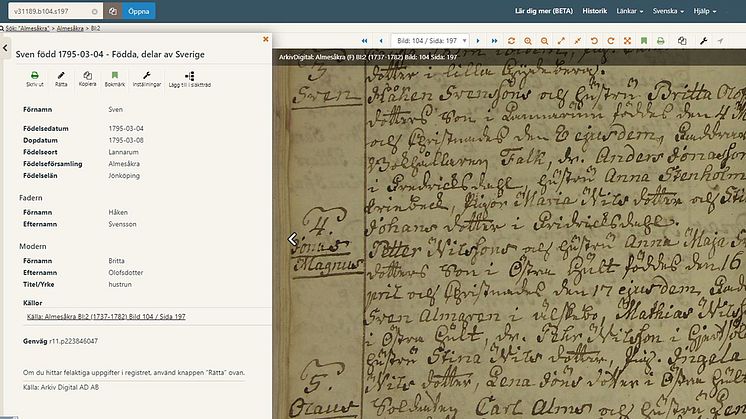Print the image from the viewer toolbar
Image resolution: width=746 pixels, height=419 pixels.
pyautogui.click(x=660, y=41)
